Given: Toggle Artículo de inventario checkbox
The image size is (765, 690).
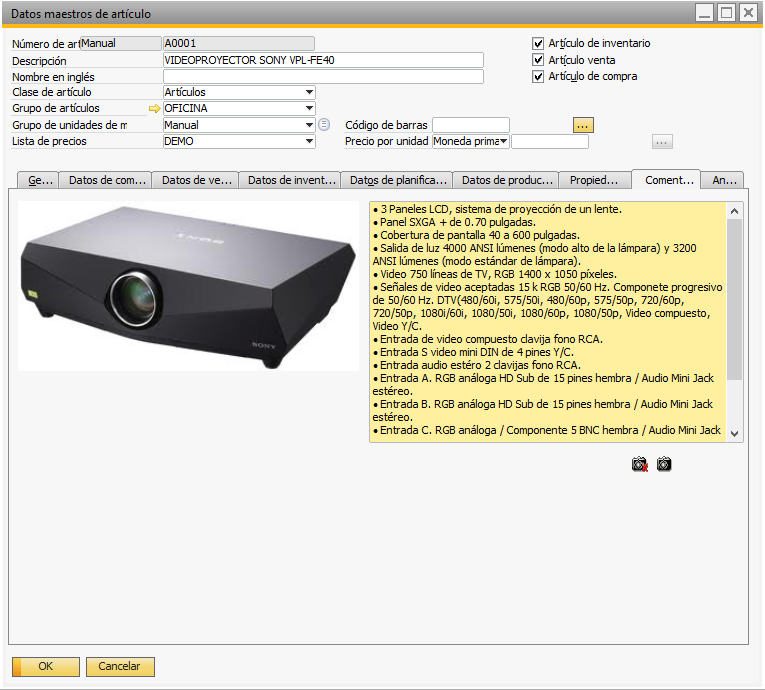Looking at the screenshot, I should coord(538,43).
